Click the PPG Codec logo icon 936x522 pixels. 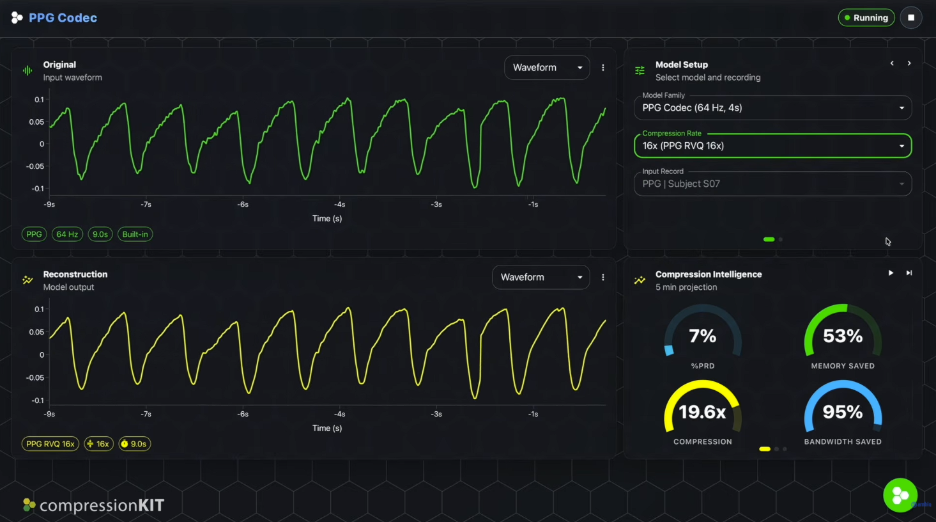pyautogui.click(x=17, y=18)
